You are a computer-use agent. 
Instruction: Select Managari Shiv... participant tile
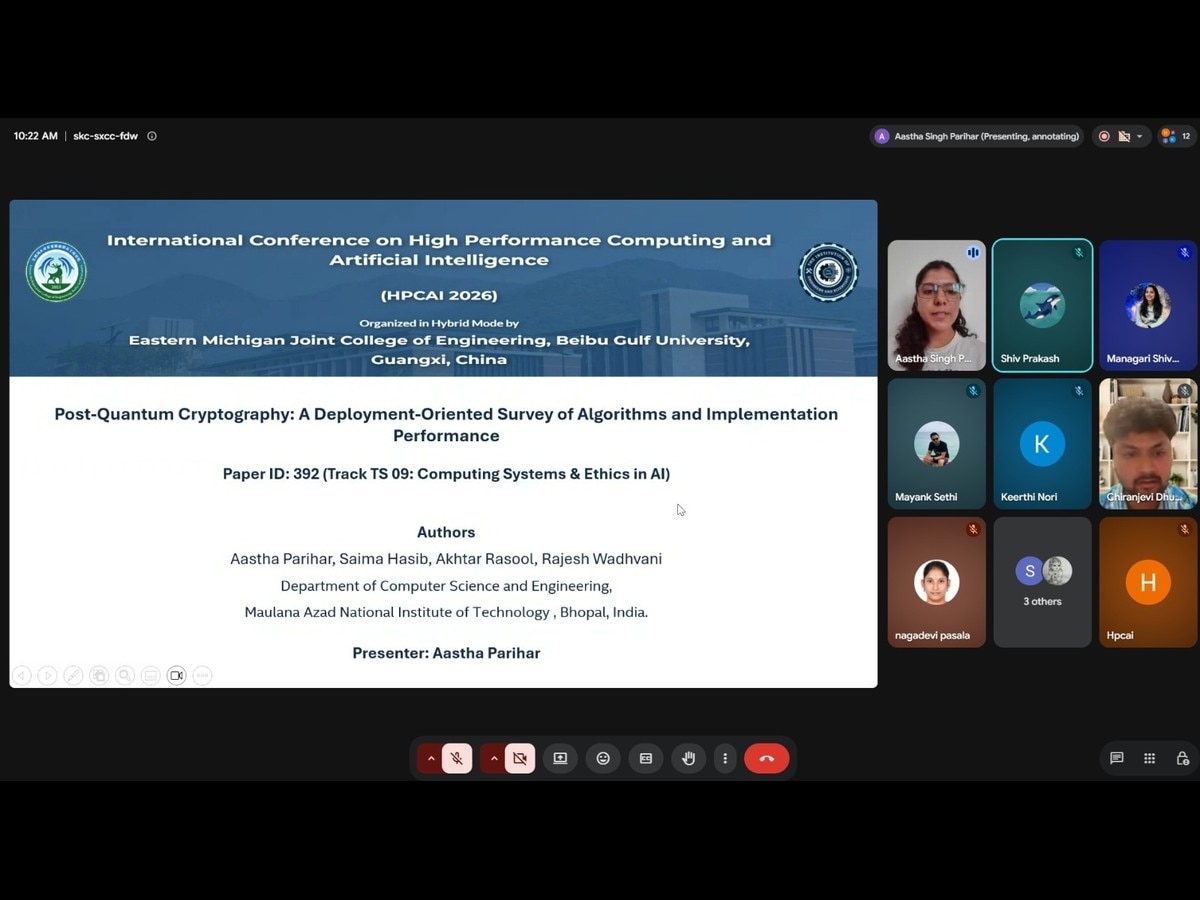[x=1148, y=305]
